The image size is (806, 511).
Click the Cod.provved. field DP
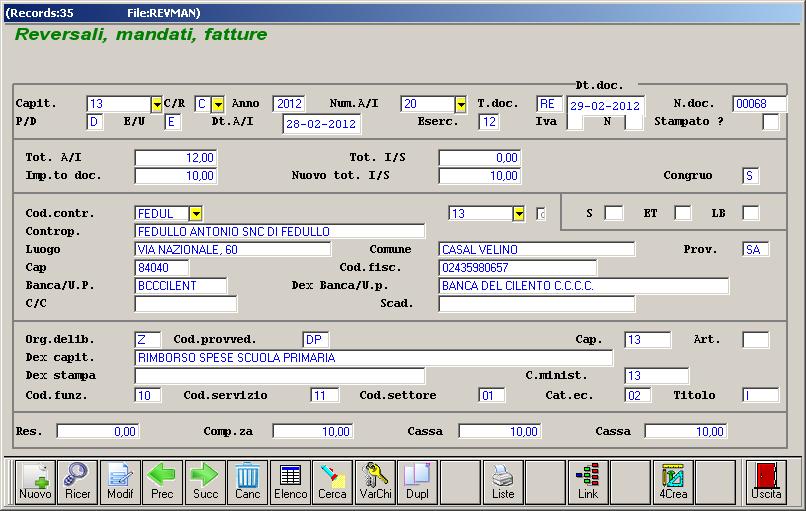[316, 340]
